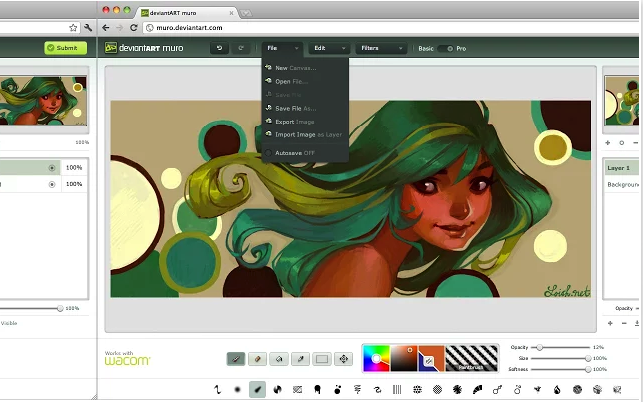
Task: Delete layer with the minus icon
Action: click(624, 323)
